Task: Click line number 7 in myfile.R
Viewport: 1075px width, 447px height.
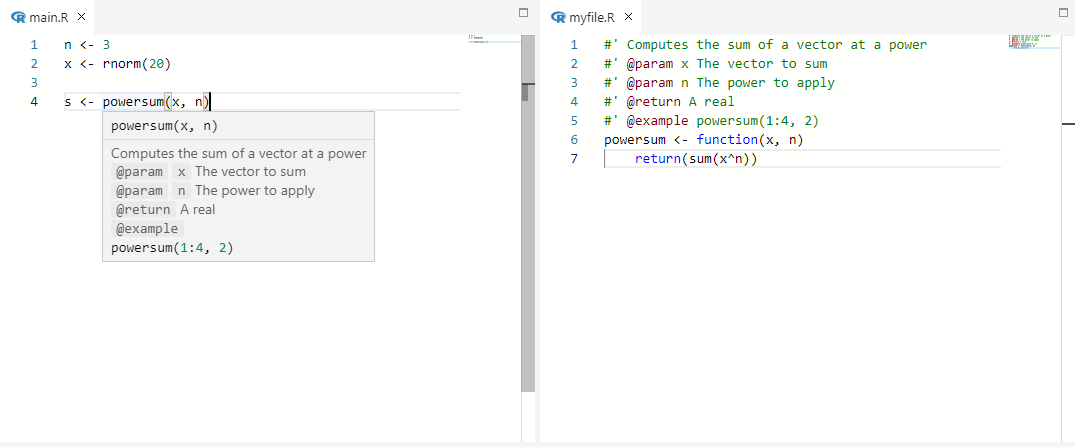Action: click(574, 159)
